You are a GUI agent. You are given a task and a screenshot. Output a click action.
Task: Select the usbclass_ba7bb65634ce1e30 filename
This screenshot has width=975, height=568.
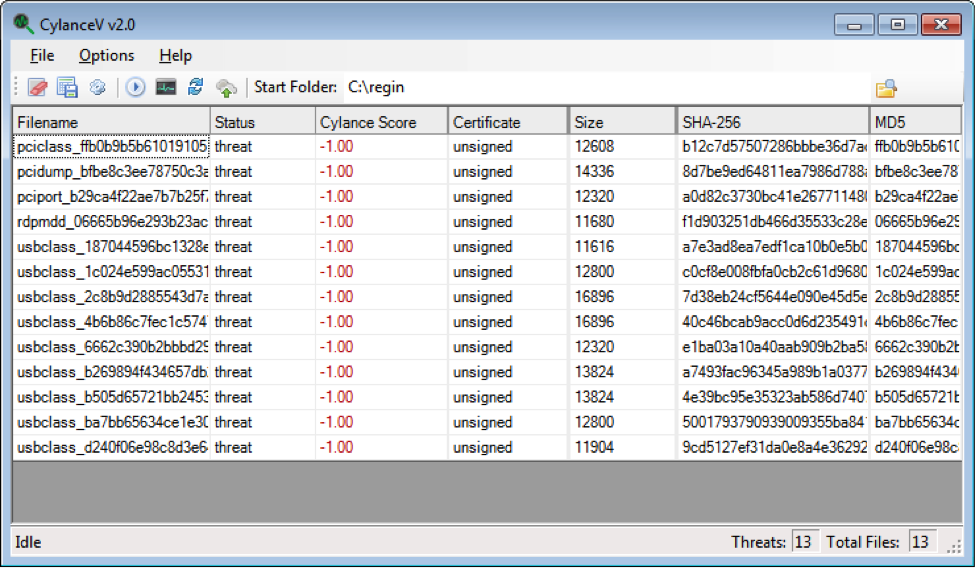[113, 422]
